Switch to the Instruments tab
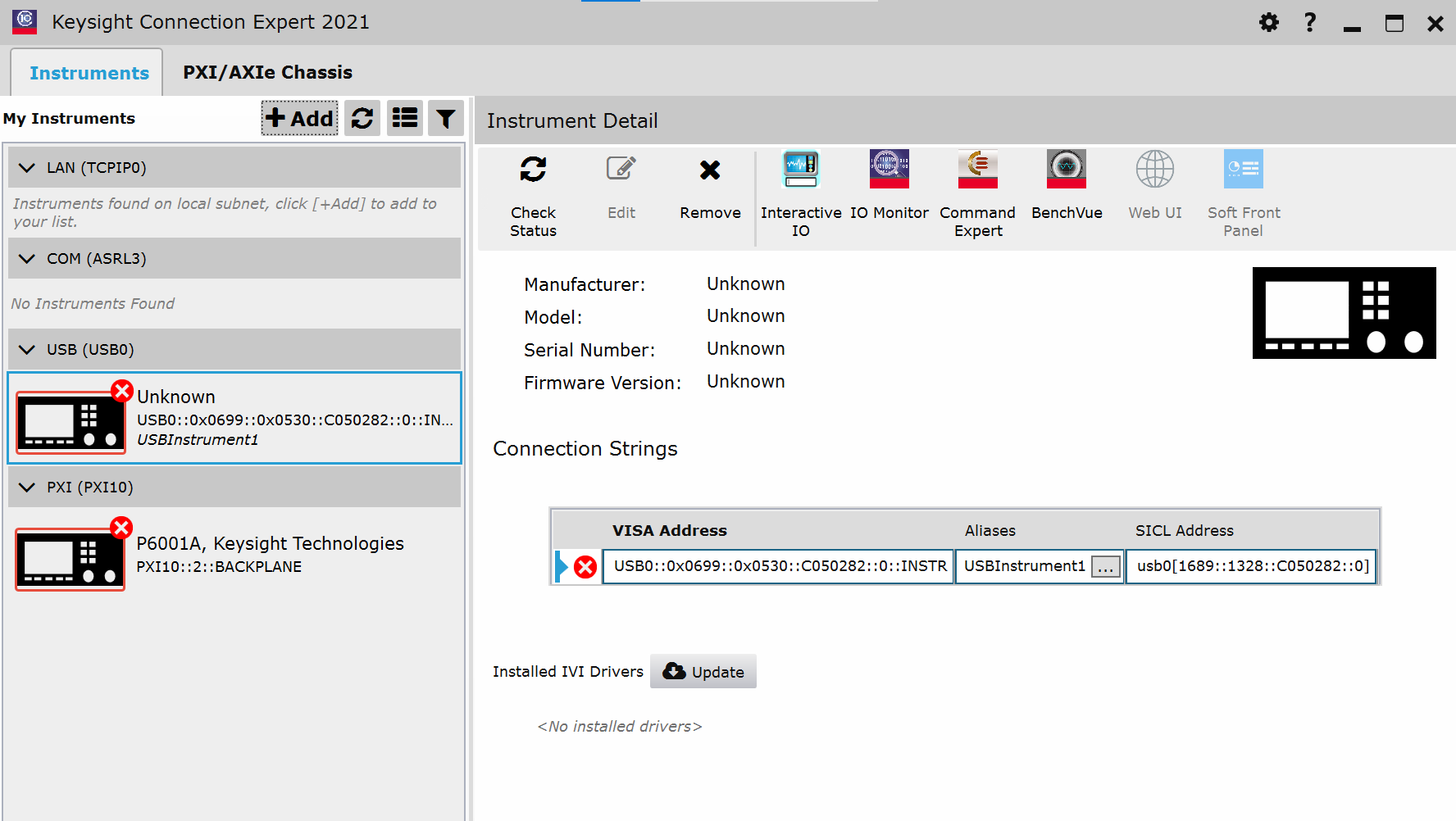The height and width of the screenshot is (821, 1456). coord(89,73)
